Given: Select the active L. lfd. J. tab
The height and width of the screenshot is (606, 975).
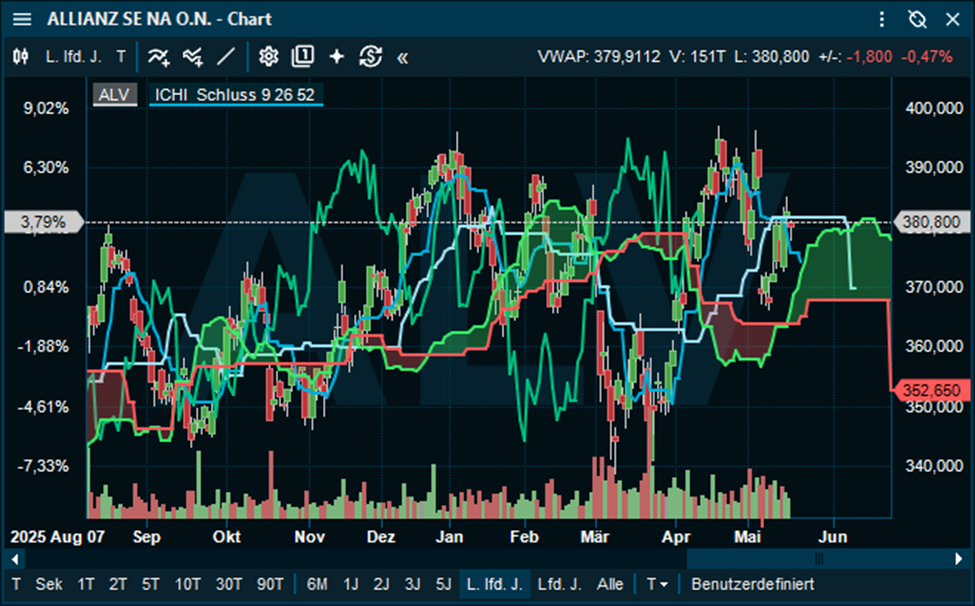Looking at the screenshot, I should tap(494, 584).
